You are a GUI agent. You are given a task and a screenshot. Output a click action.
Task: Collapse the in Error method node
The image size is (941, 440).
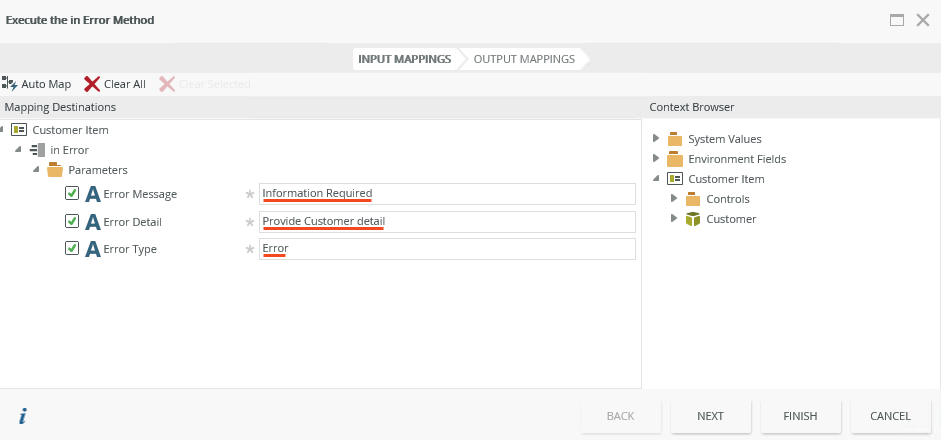[20, 150]
